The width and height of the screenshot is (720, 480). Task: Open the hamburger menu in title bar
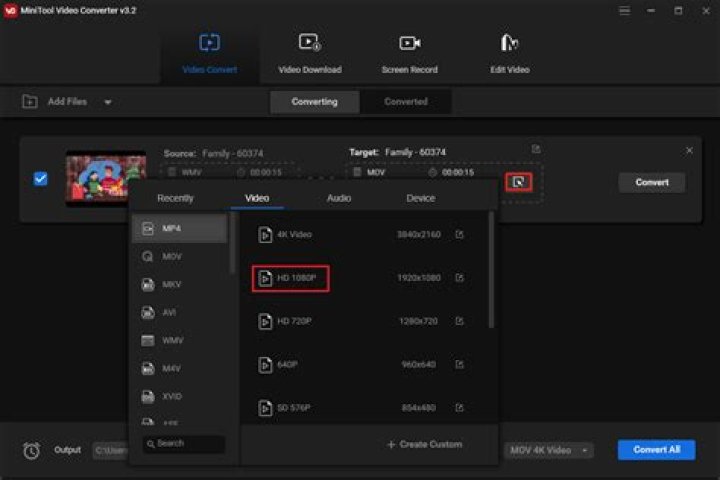[624, 11]
